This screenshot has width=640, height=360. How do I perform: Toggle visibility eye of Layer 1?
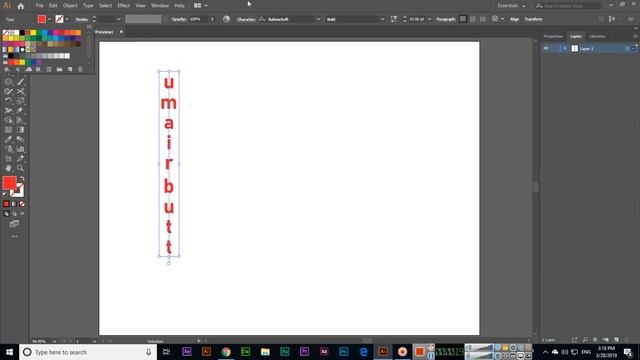(546, 49)
